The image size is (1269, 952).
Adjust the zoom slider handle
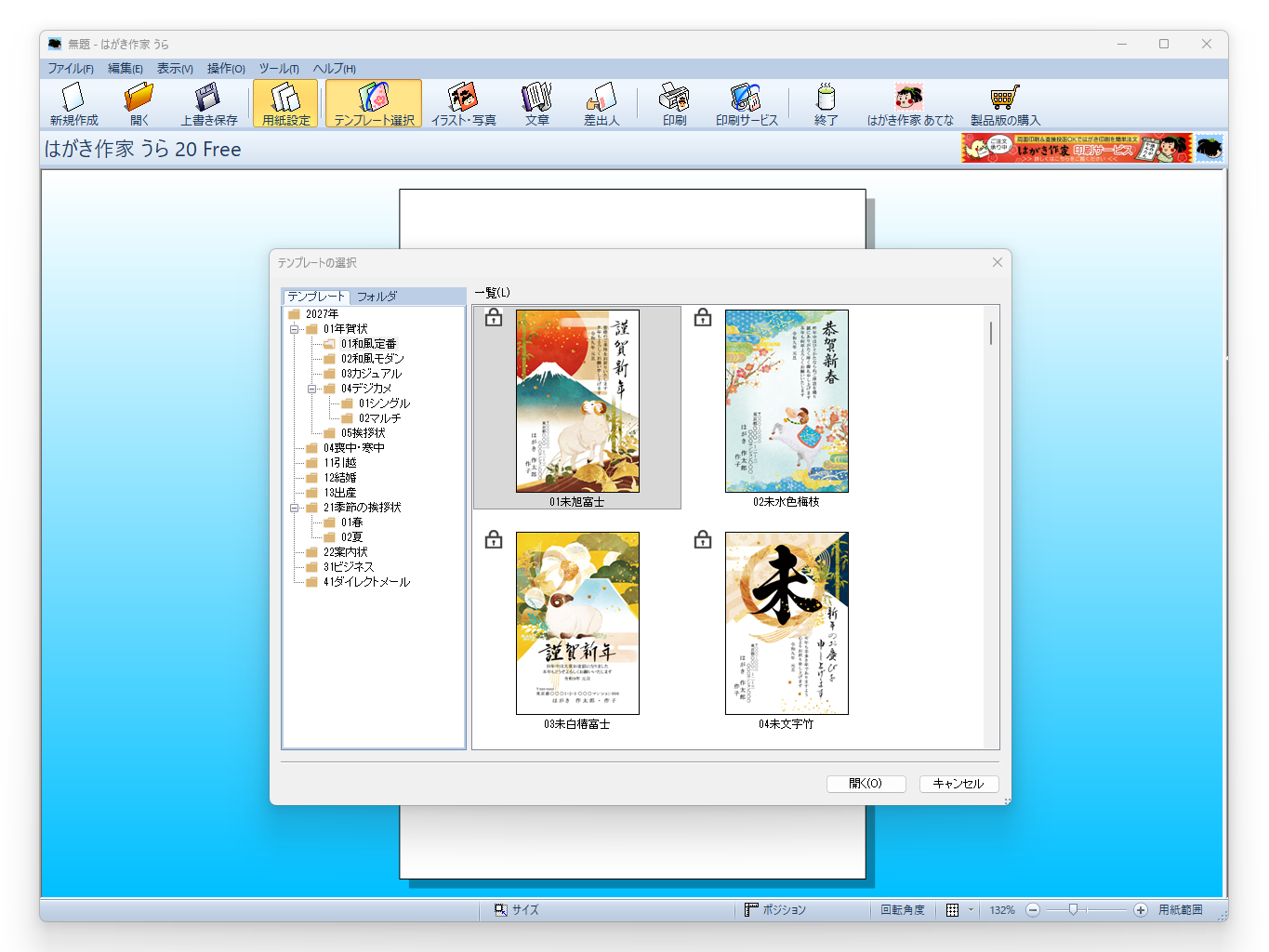[x=1073, y=910]
